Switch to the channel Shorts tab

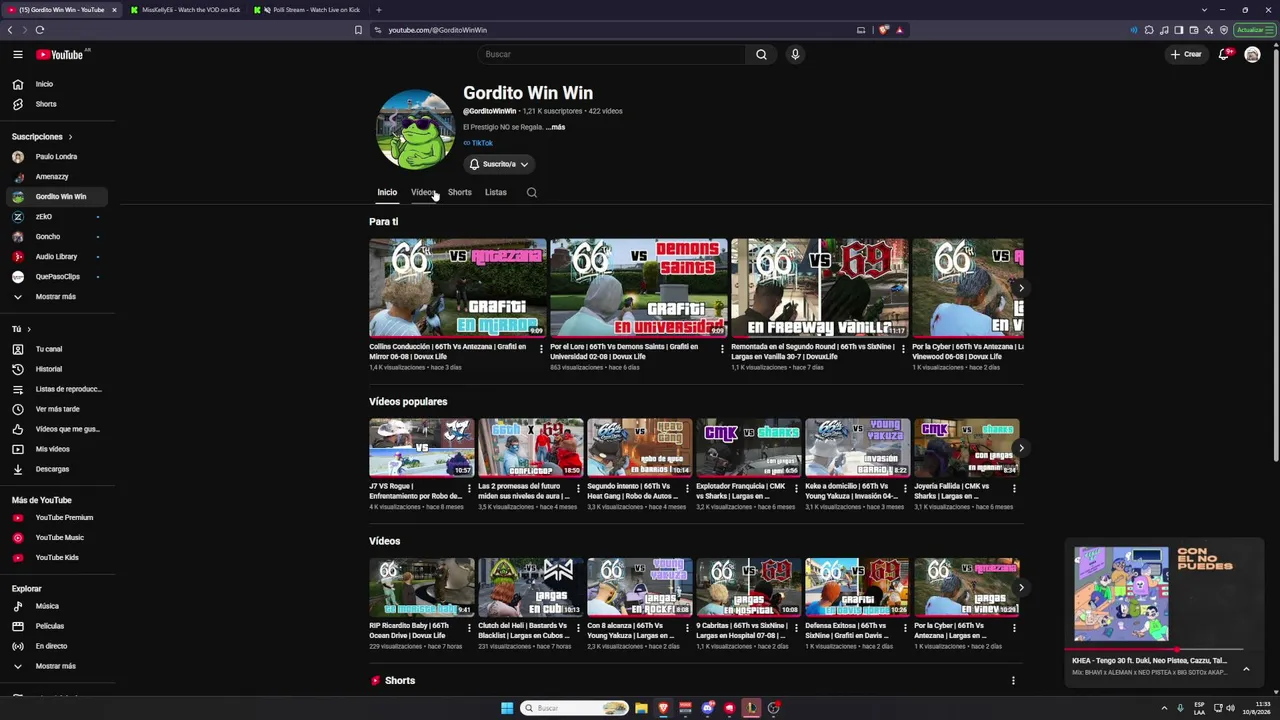pyautogui.click(x=460, y=192)
